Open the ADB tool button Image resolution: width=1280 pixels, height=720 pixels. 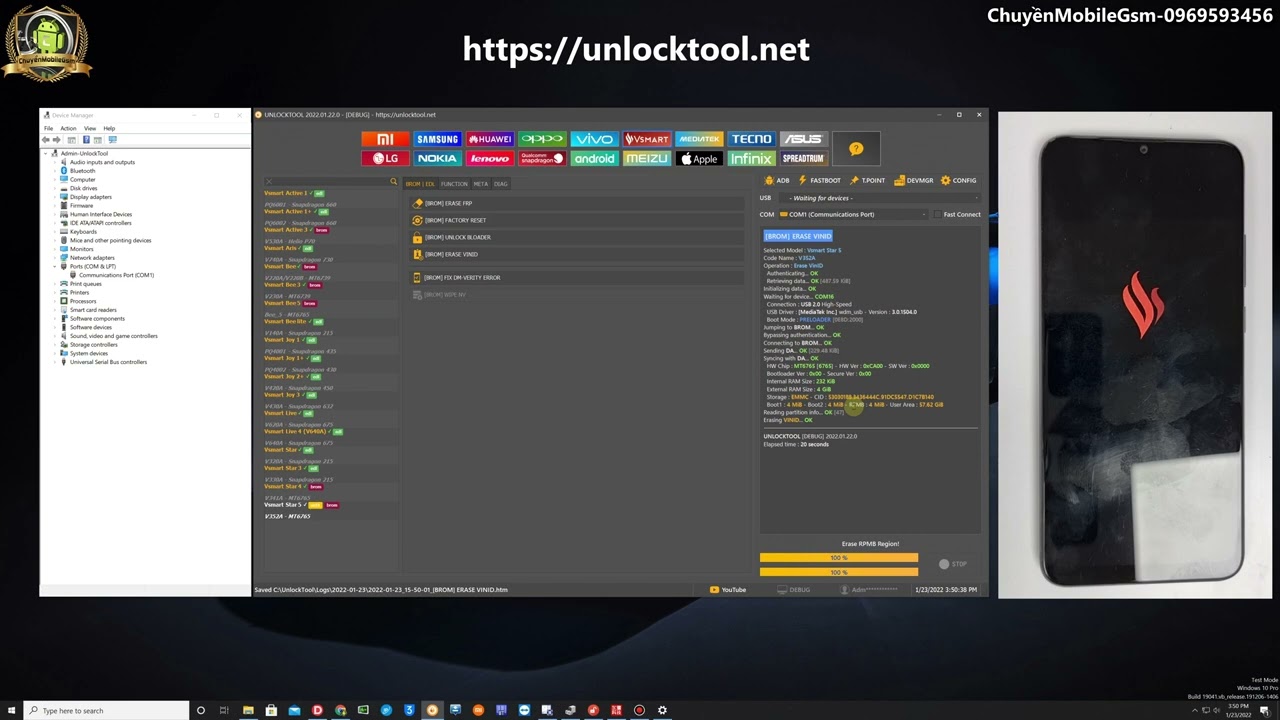[777, 180]
